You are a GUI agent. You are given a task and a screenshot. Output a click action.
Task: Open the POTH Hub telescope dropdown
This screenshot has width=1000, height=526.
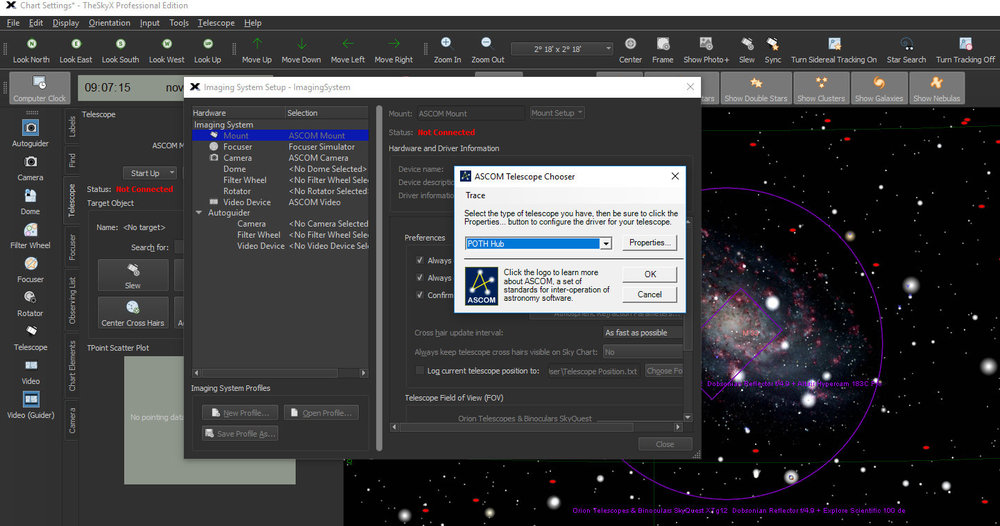tap(538, 243)
